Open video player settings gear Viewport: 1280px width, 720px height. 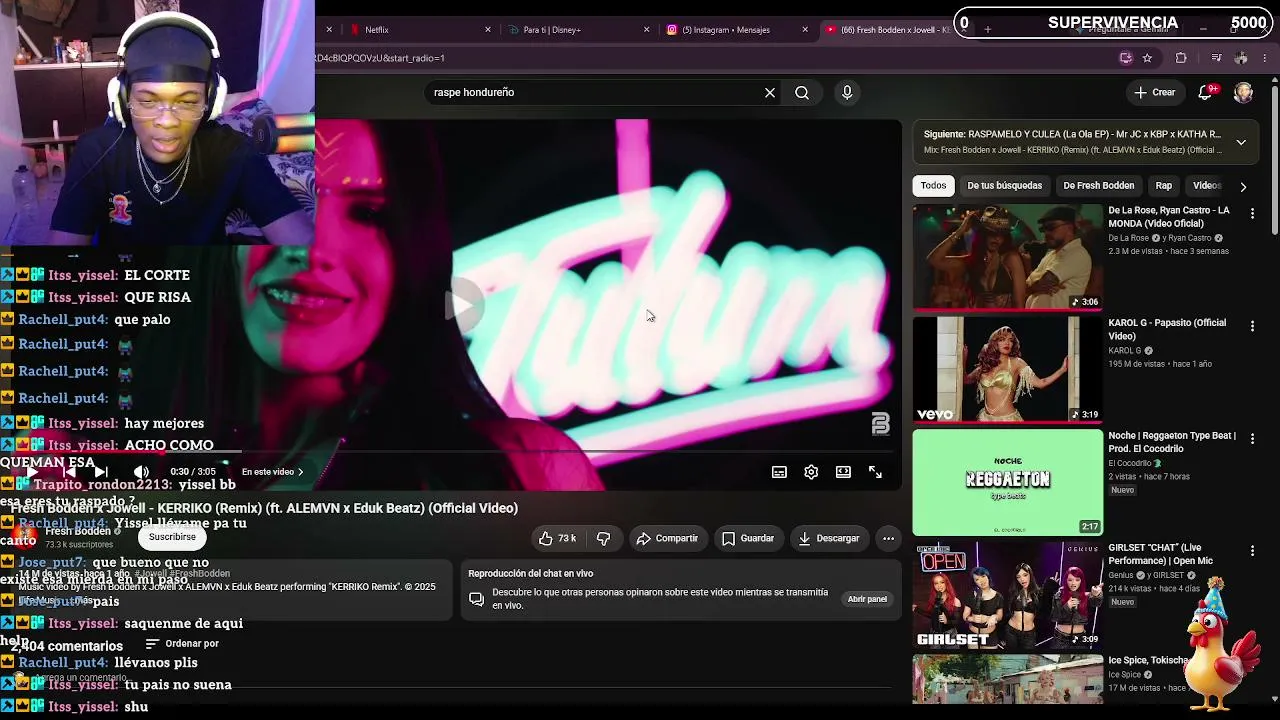(x=811, y=472)
